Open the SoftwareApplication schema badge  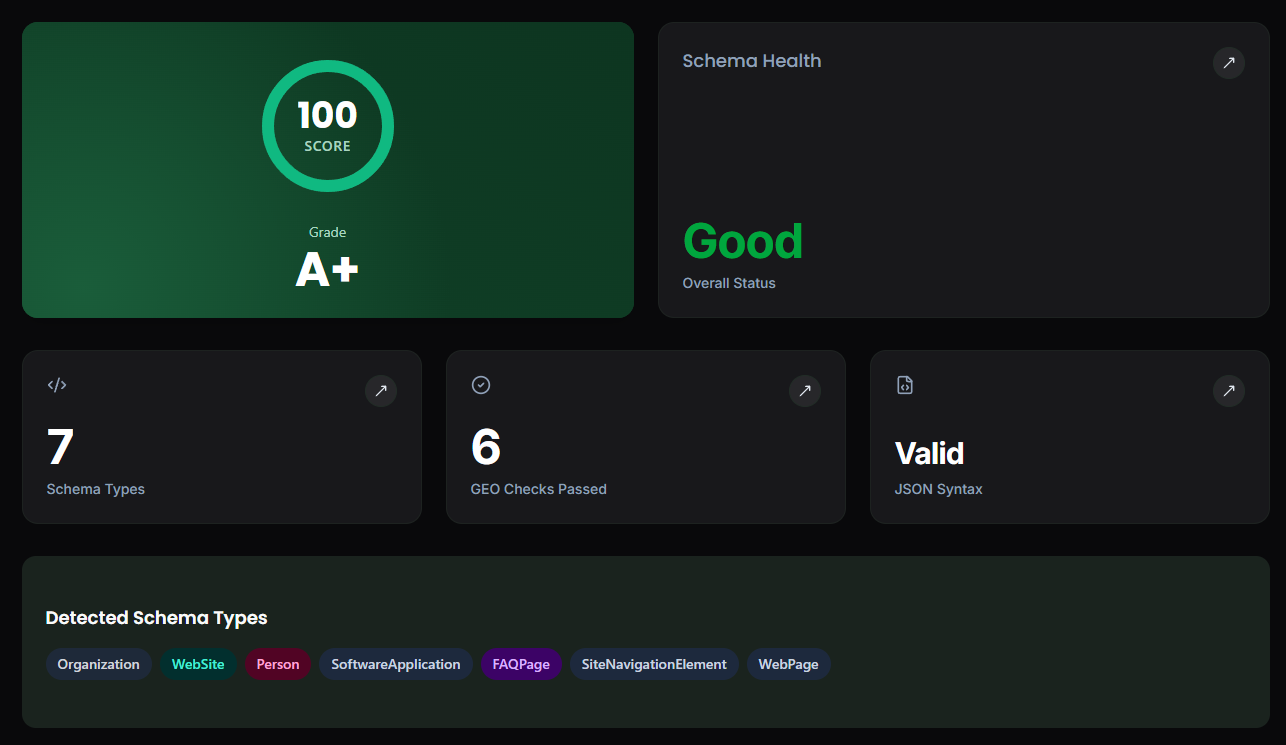click(396, 664)
